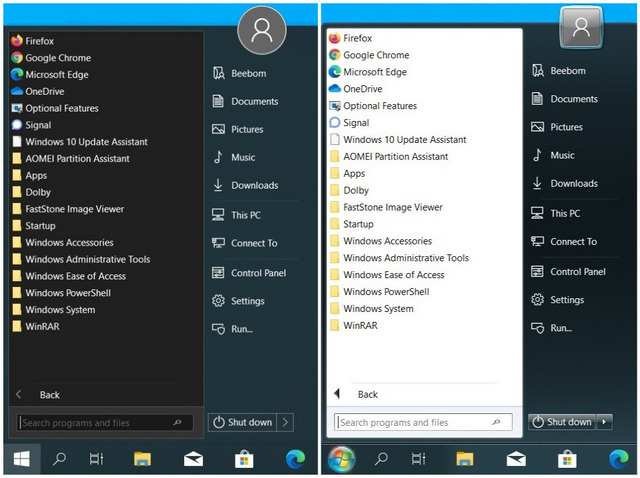This screenshot has width=640, height=478.
Task: Go Back in the left dark menu
Action: (x=38, y=395)
